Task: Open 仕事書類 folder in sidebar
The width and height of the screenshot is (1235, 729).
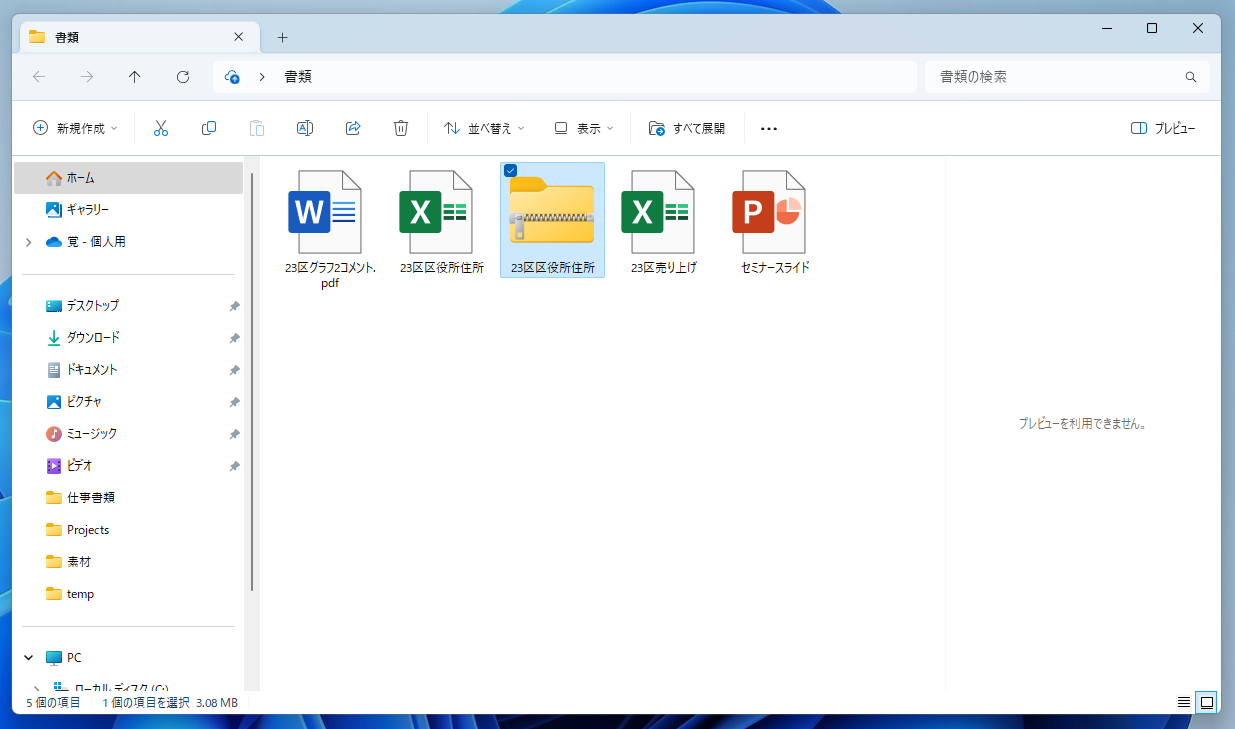Action: click(x=129, y=498)
